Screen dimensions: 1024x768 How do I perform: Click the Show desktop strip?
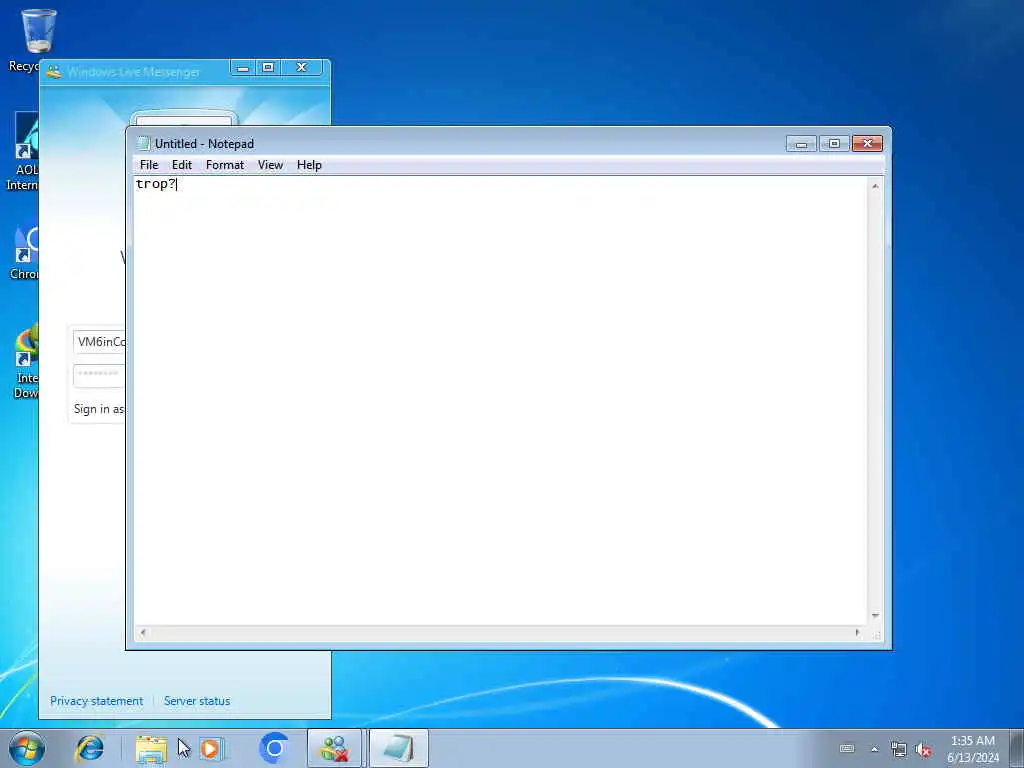[1017, 748]
